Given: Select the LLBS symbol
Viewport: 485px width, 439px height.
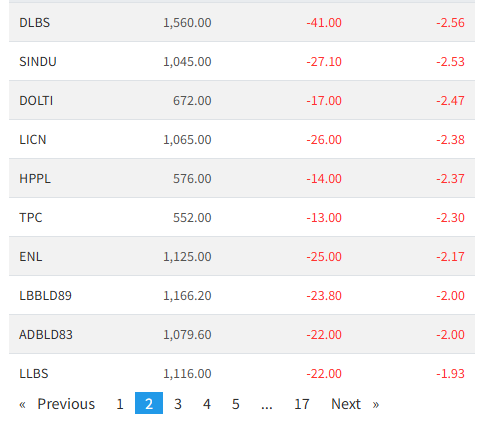Looking at the screenshot, I should (x=34, y=374).
